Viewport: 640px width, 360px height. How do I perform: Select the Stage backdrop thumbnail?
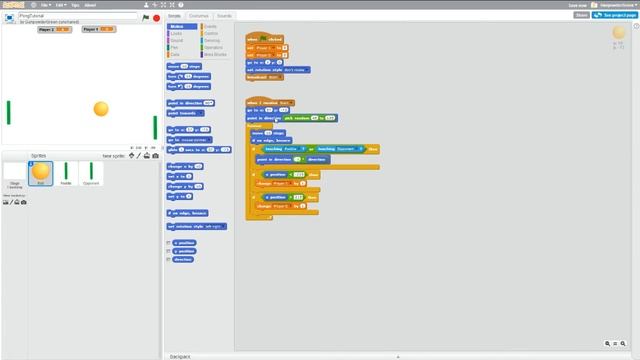coord(15,174)
